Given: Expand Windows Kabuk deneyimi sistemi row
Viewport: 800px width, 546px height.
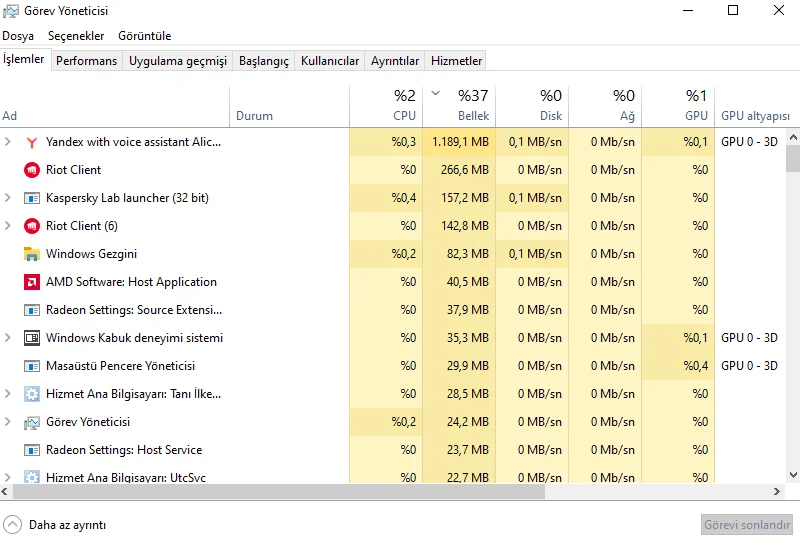Looking at the screenshot, I should (x=8, y=338).
